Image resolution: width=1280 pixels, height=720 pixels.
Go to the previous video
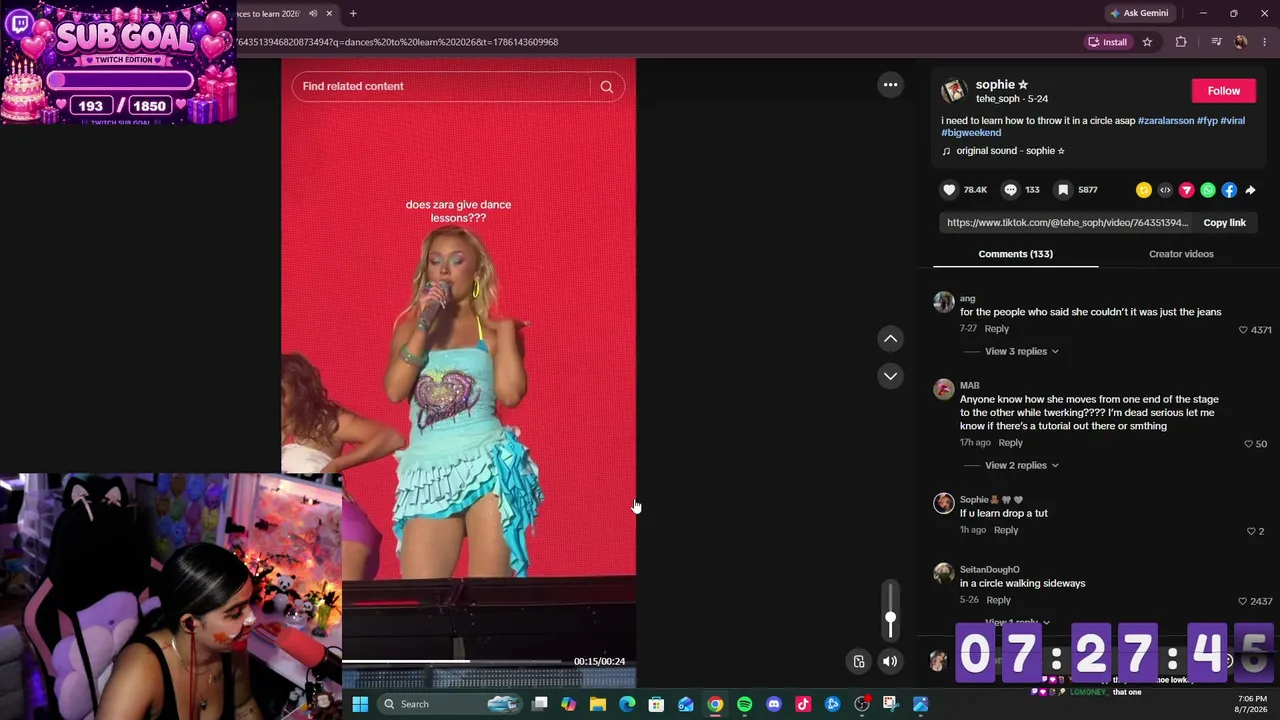[890, 339]
